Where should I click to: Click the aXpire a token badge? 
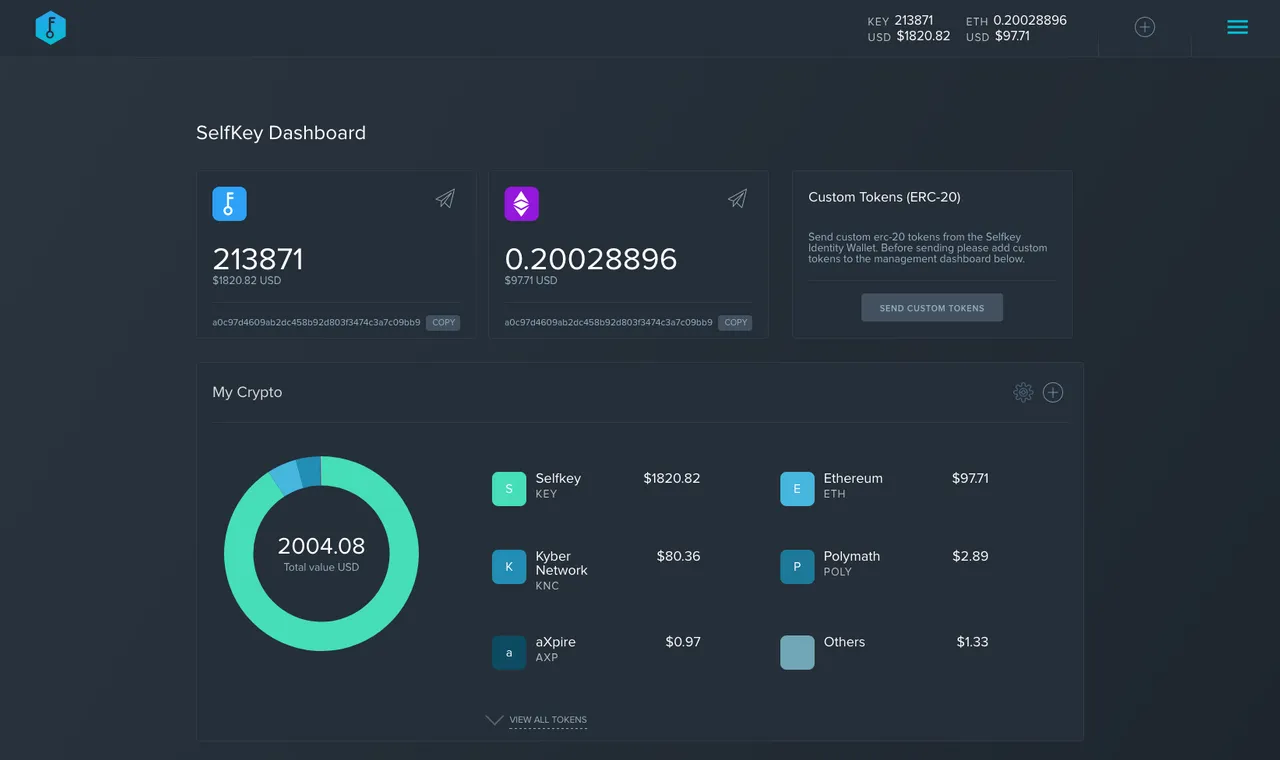tap(509, 653)
